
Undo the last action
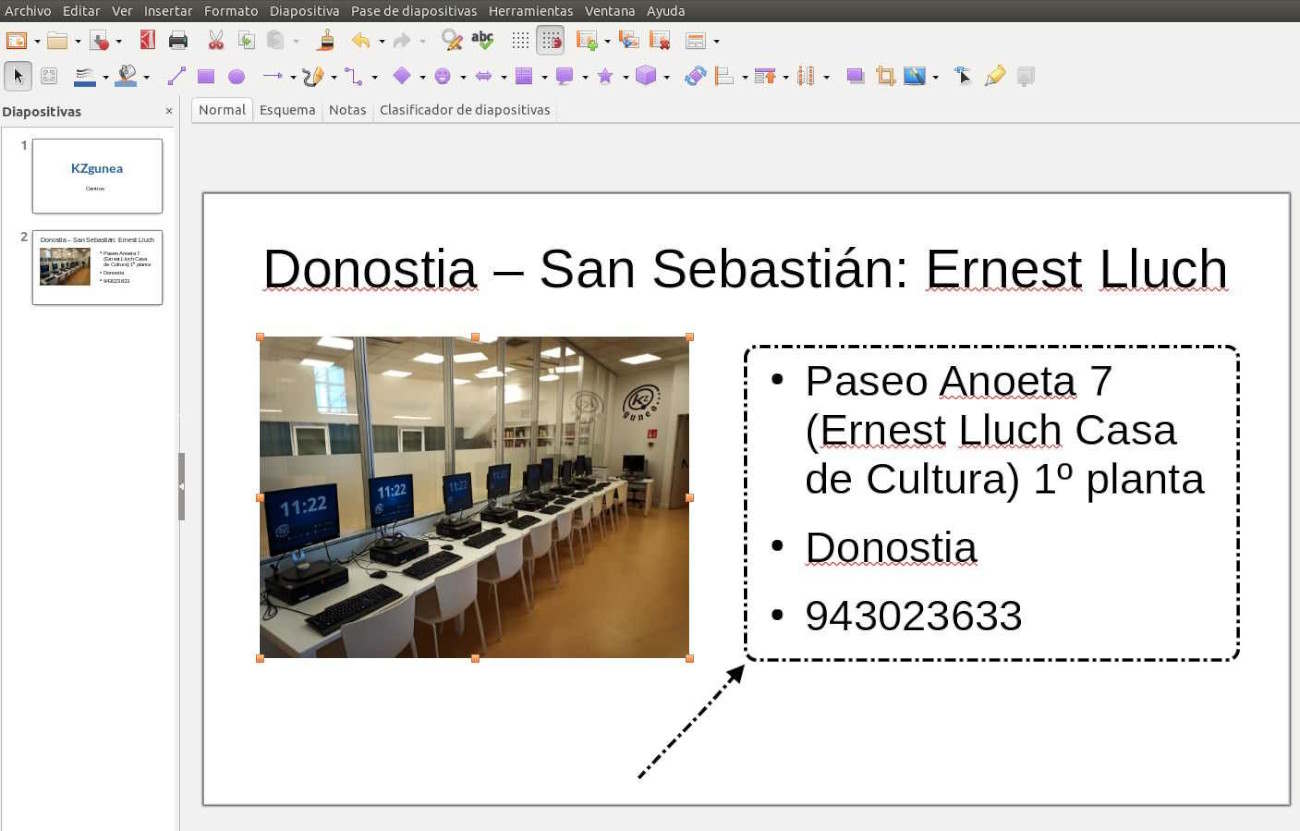click(x=360, y=40)
